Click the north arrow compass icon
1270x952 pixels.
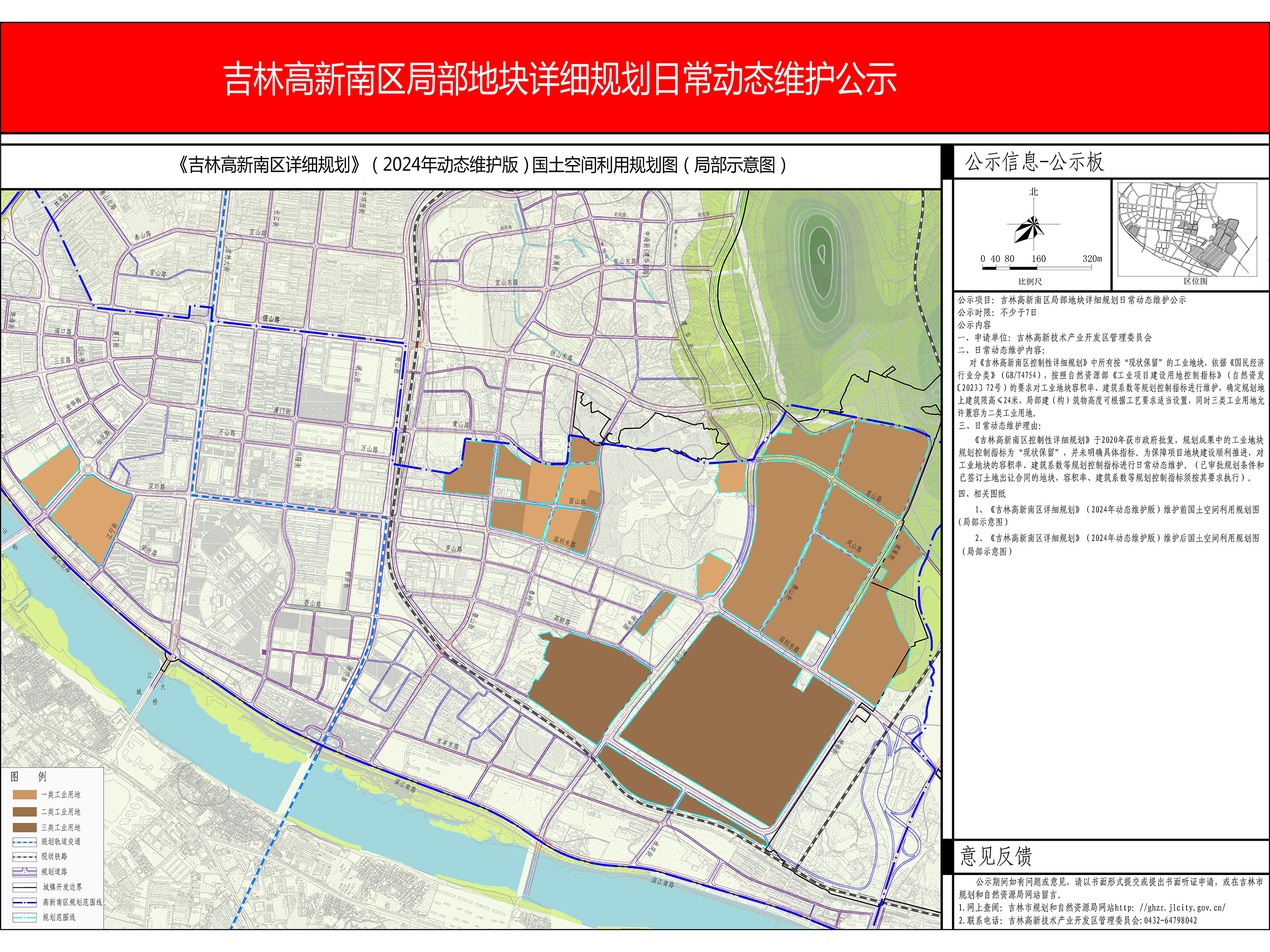point(1033,228)
